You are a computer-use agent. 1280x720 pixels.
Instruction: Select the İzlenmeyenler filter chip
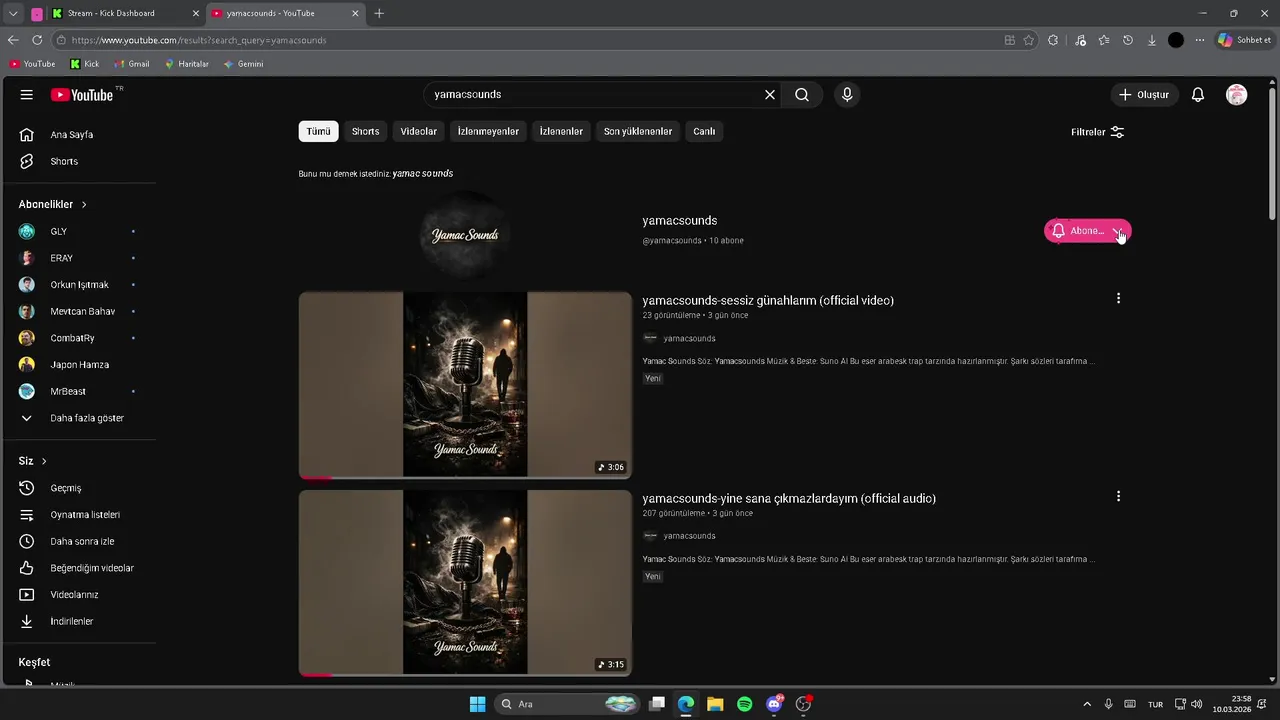(x=488, y=131)
